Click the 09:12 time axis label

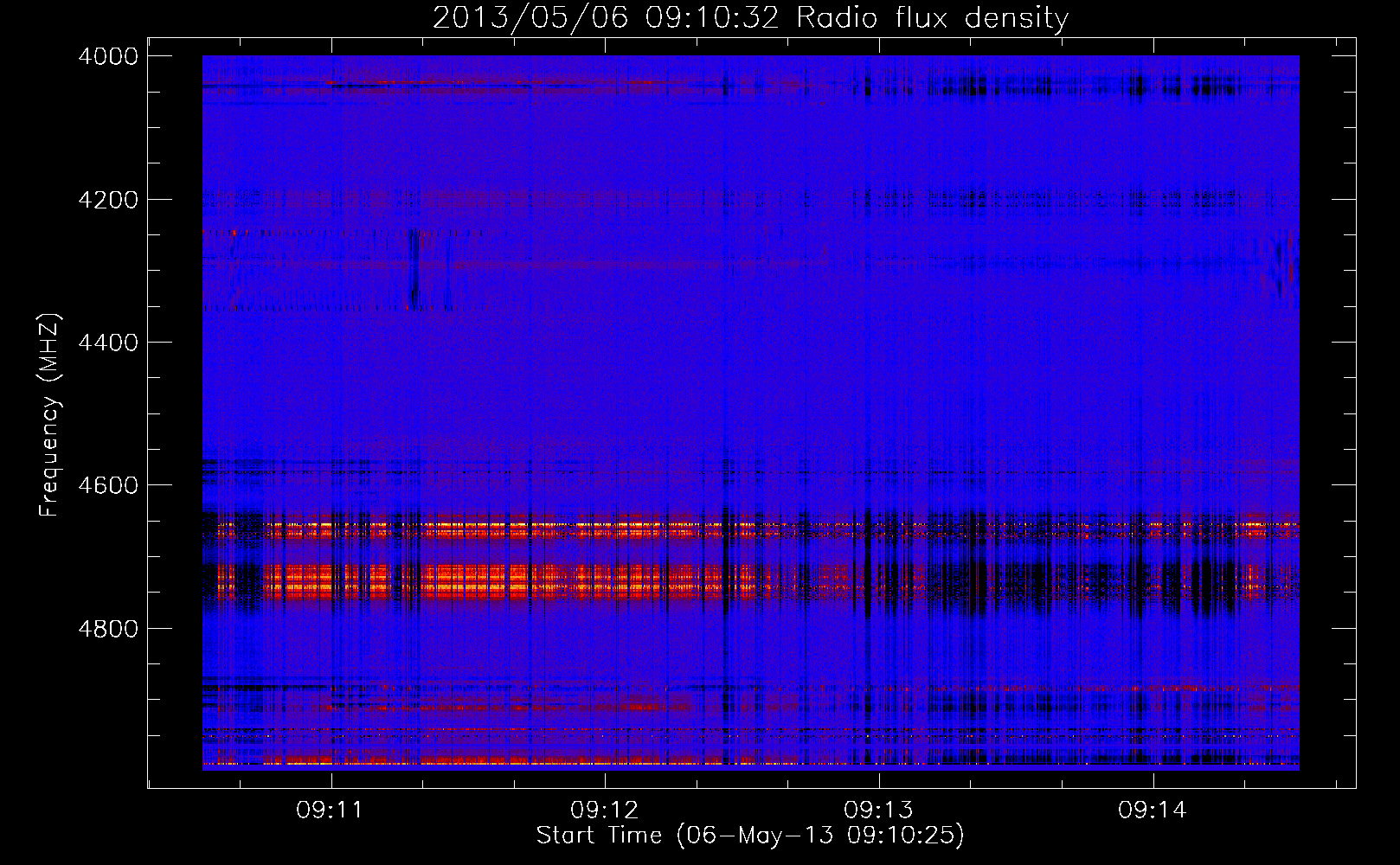(x=603, y=811)
